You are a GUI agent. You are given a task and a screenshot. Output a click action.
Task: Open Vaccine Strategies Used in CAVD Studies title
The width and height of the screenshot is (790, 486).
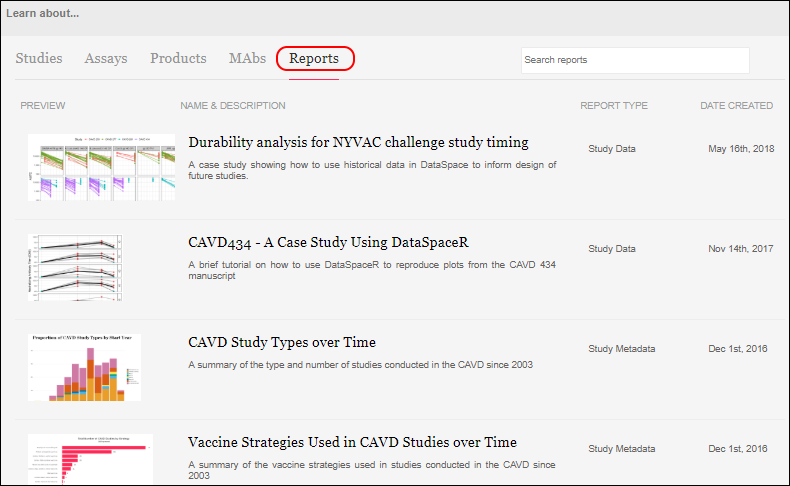(353, 442)
